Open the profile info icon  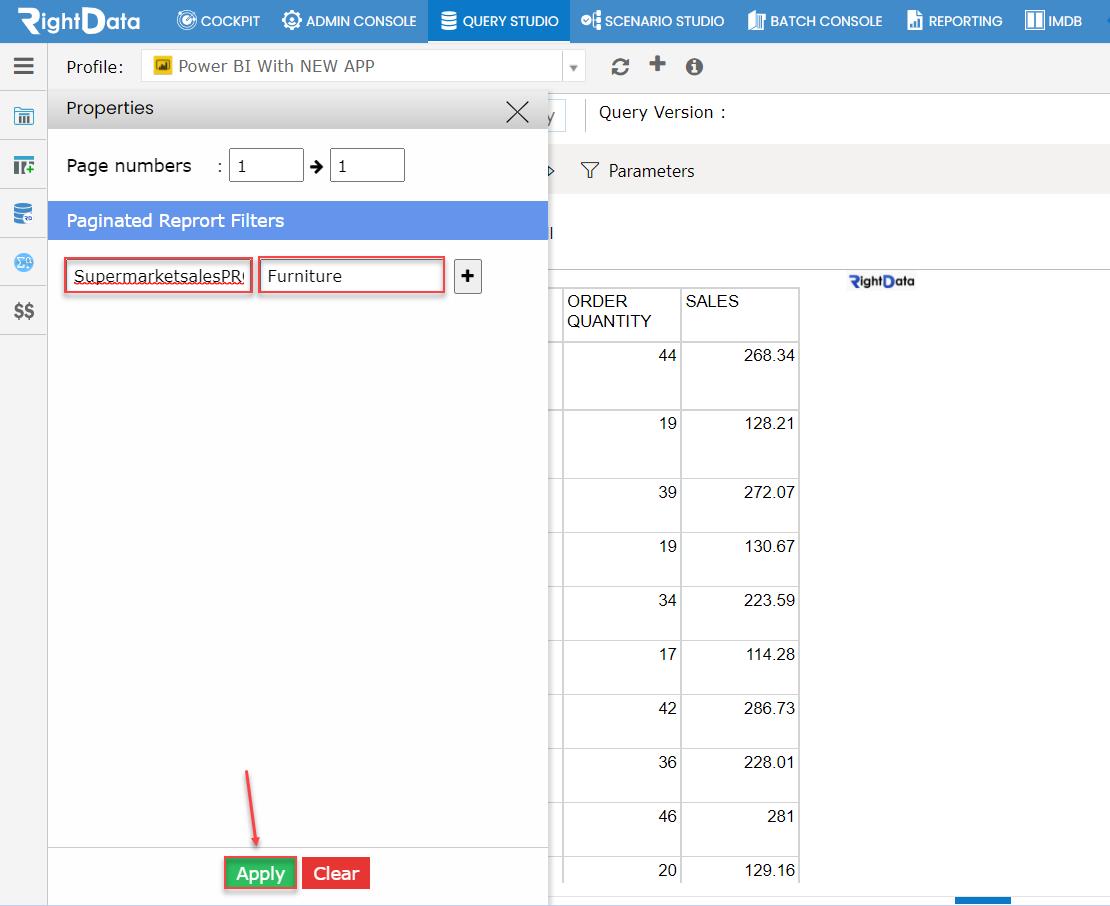coord(693,67)
